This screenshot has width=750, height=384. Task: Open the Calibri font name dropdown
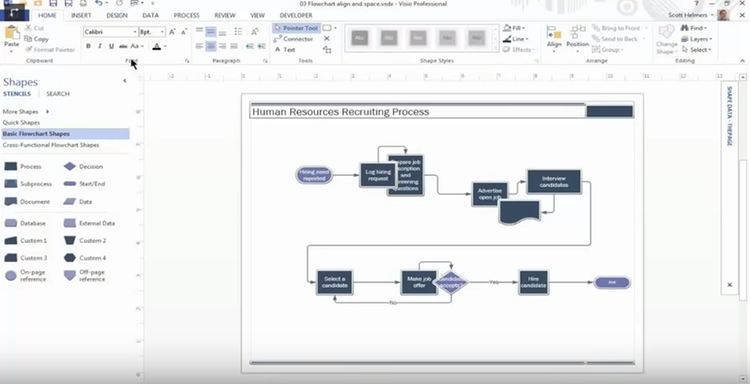[x=135, y=32]
